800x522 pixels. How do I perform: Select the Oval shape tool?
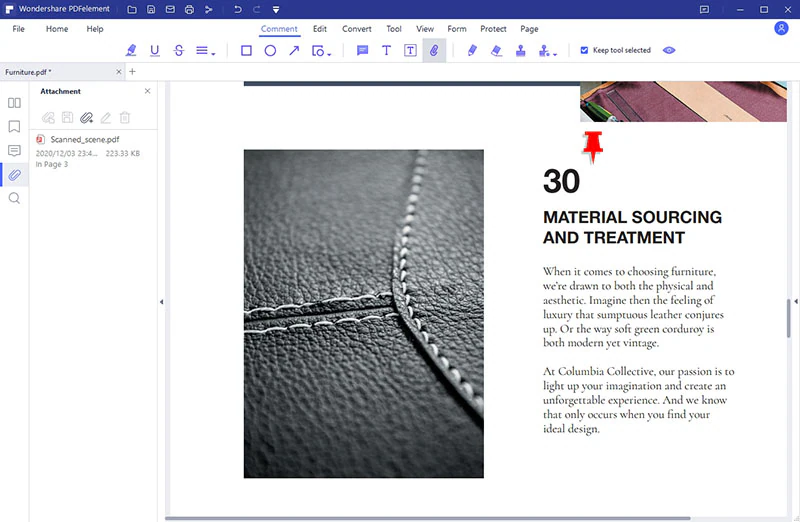click(270, 50)
